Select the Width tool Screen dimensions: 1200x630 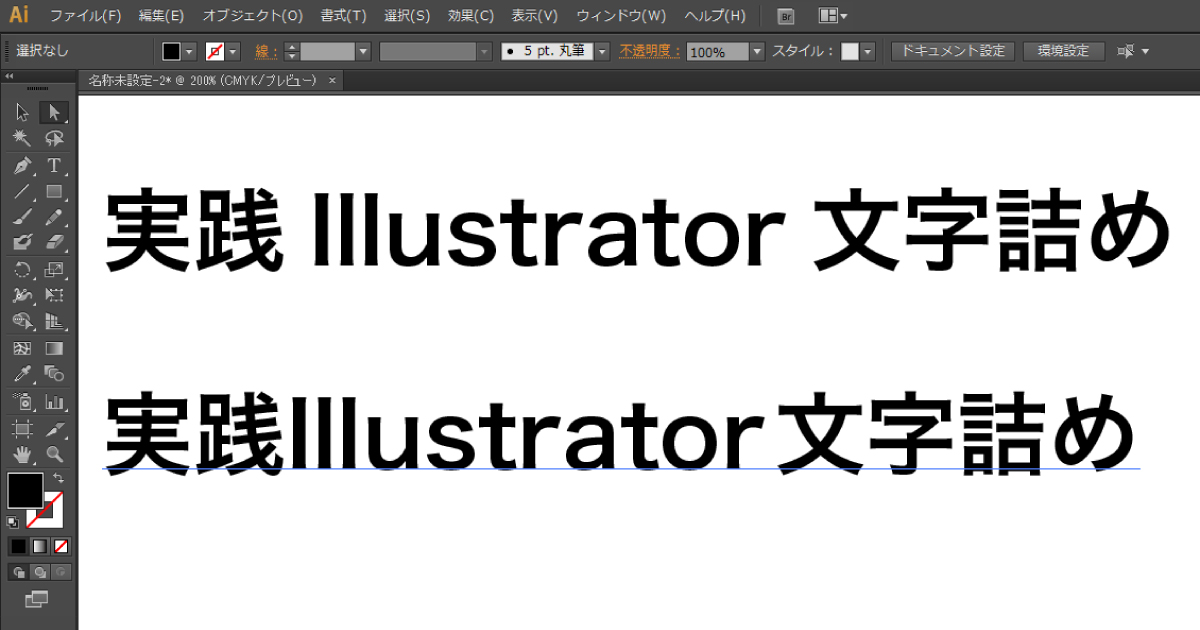pyautogui.click(x=22, y=296)
